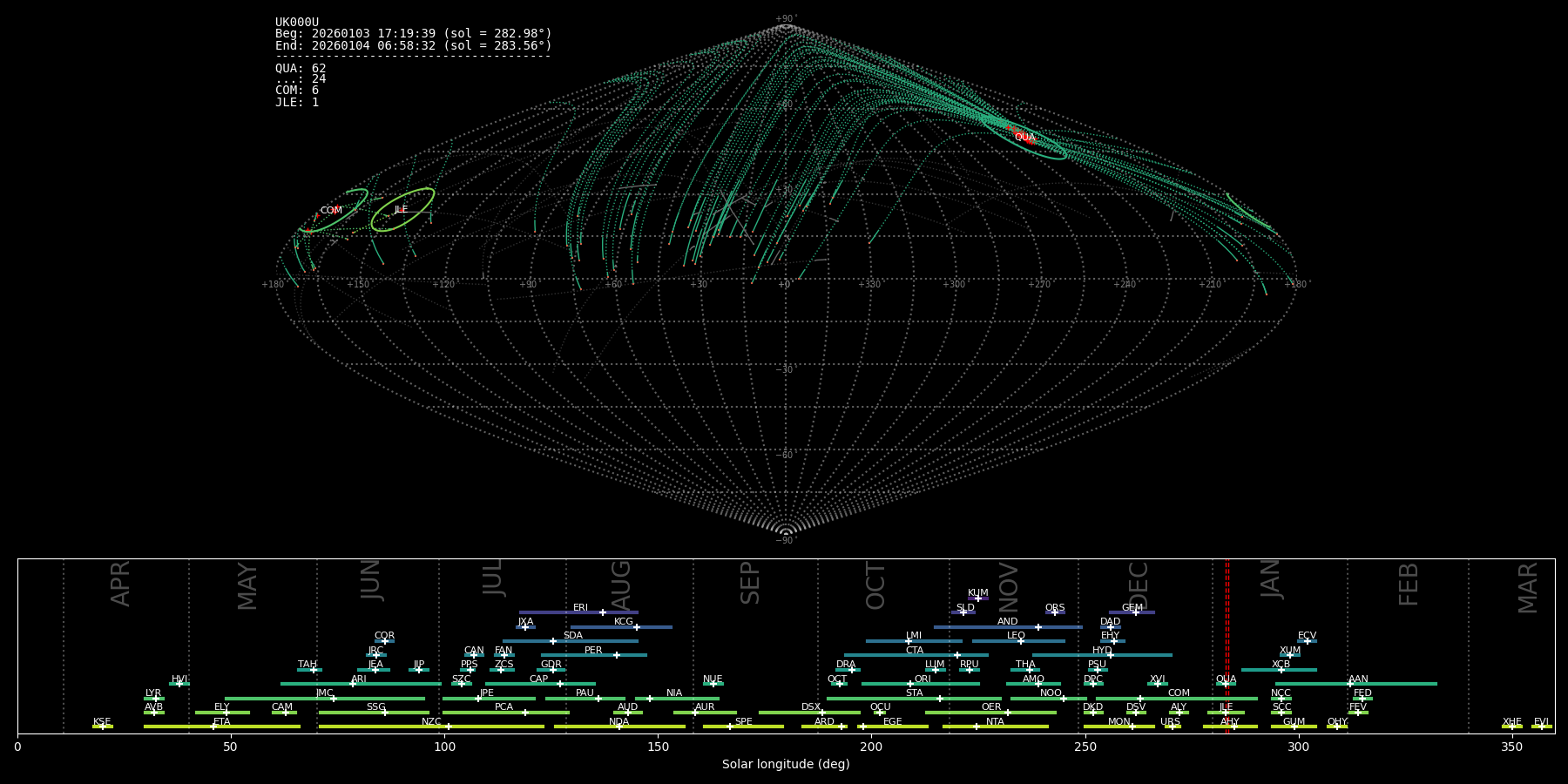Click the KUM shower label
The width and height of the screenshot is (1568, 784).
pyautogui.click(x=977, y=592)
